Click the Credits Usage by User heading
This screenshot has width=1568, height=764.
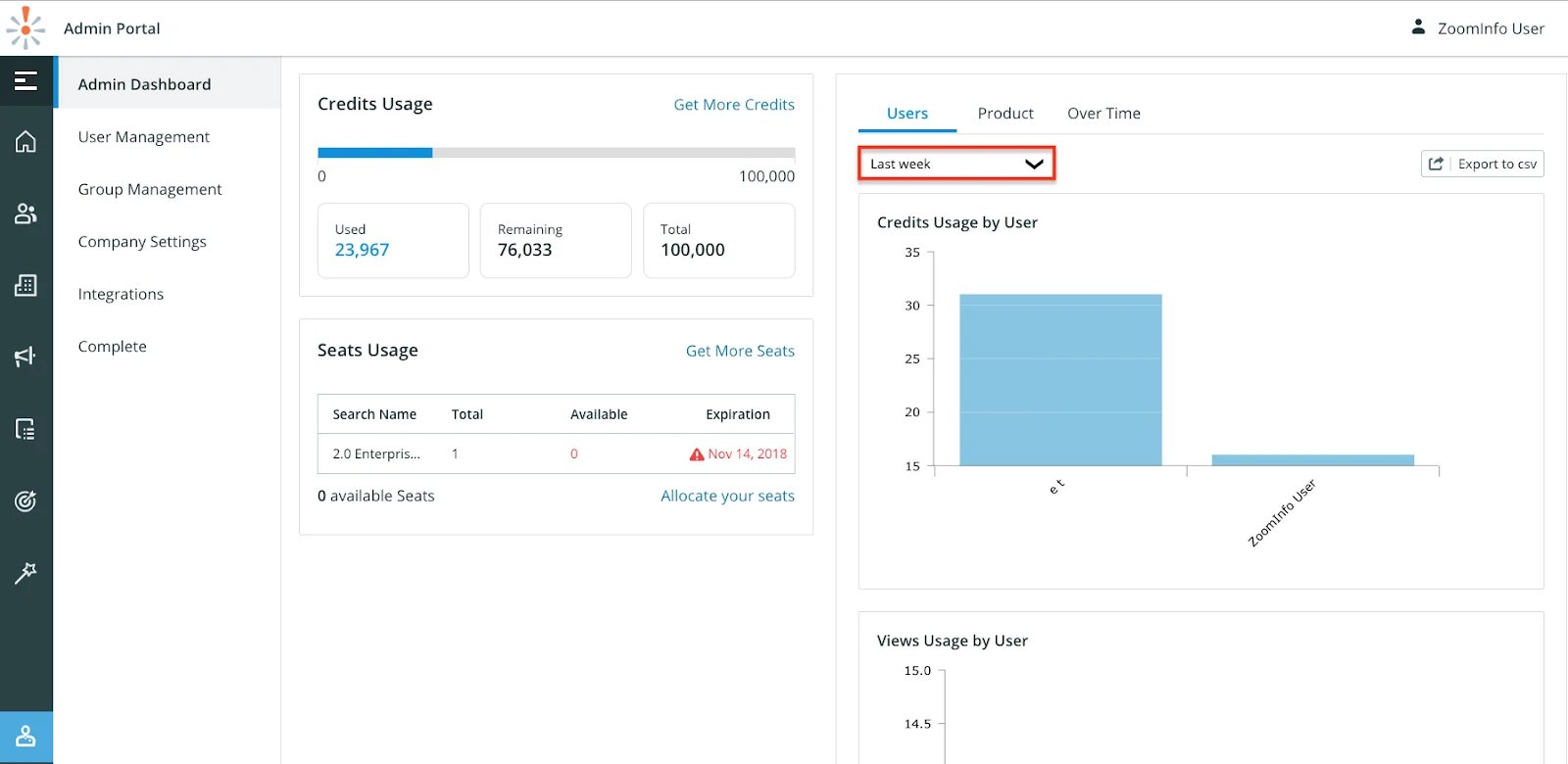[957, 222]
